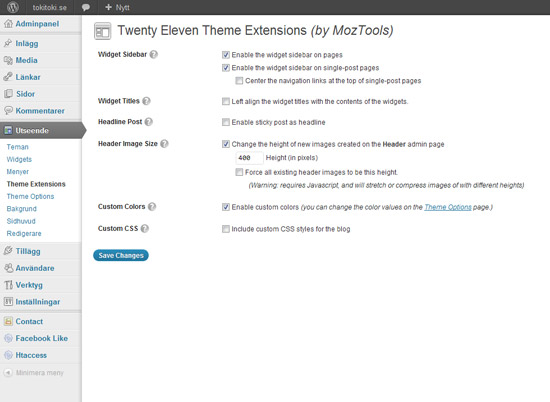Screen dimensions: 550x402
Task: Follow the Theme Options link in Custom Colors
Action: point(448,207)
